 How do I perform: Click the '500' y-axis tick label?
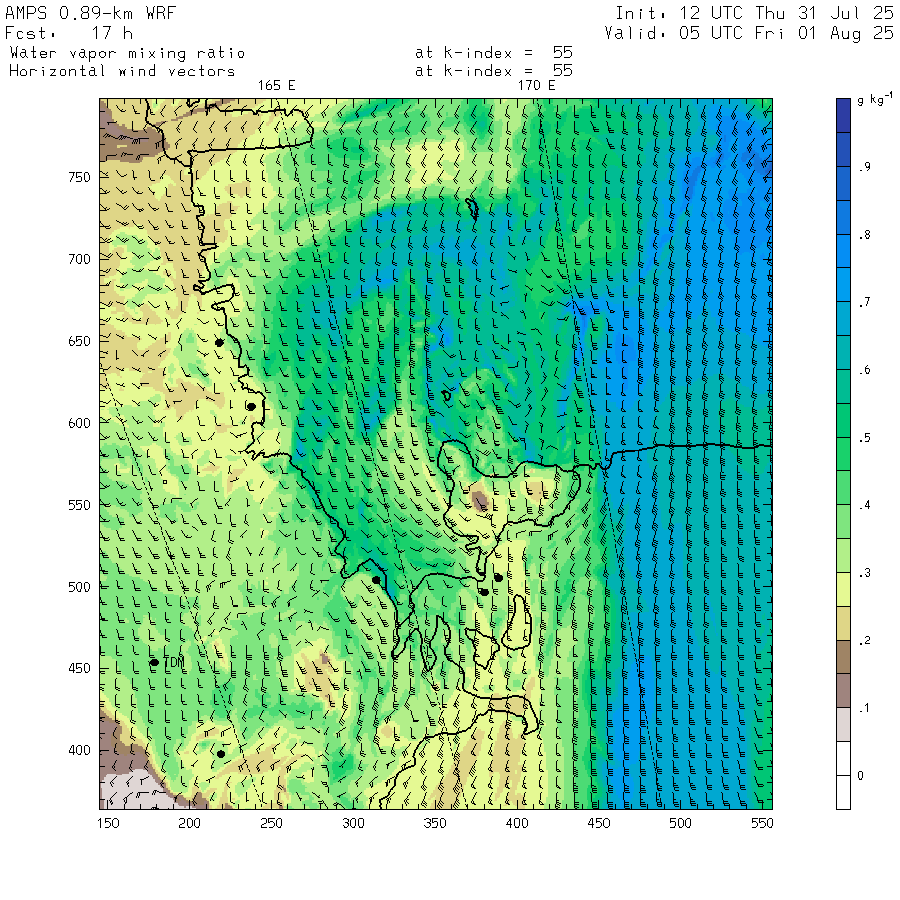coord(79,587)
